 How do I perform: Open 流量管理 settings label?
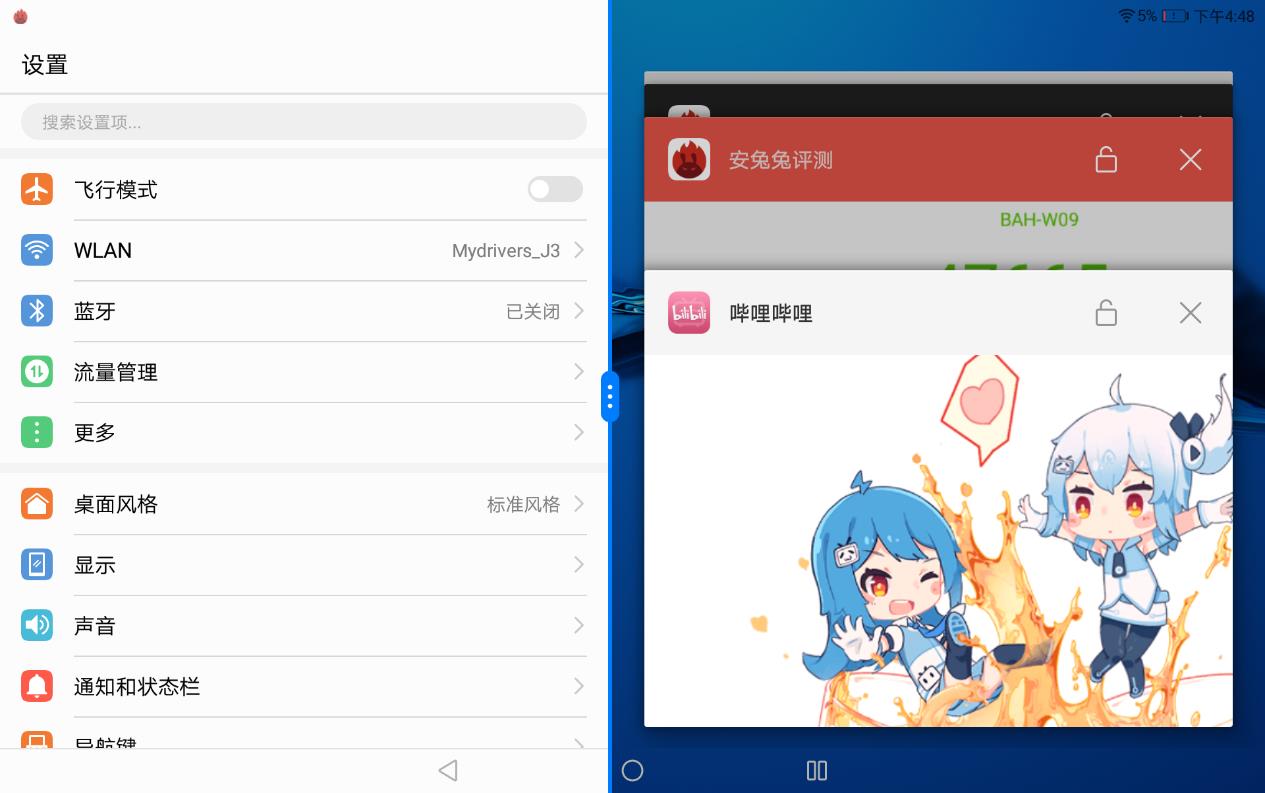(116, 372)
